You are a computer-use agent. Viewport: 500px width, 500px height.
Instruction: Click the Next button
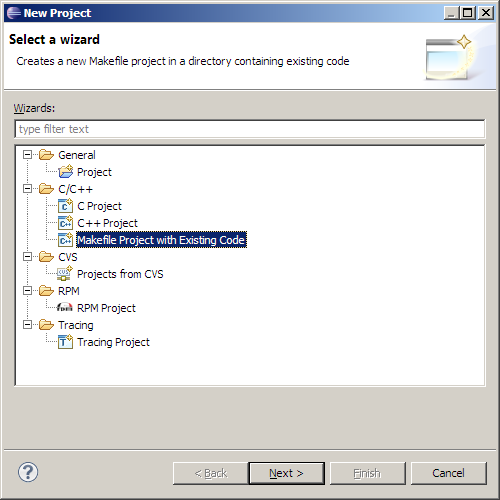pos(287,473)
